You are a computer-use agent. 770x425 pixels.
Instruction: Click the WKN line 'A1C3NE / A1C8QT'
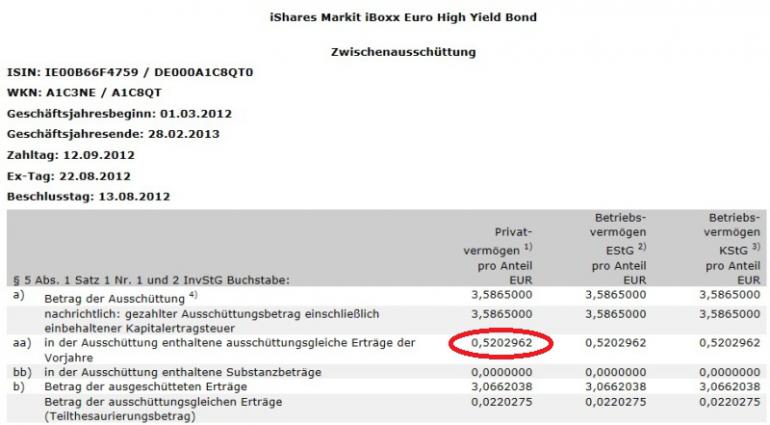pos(84,93)
